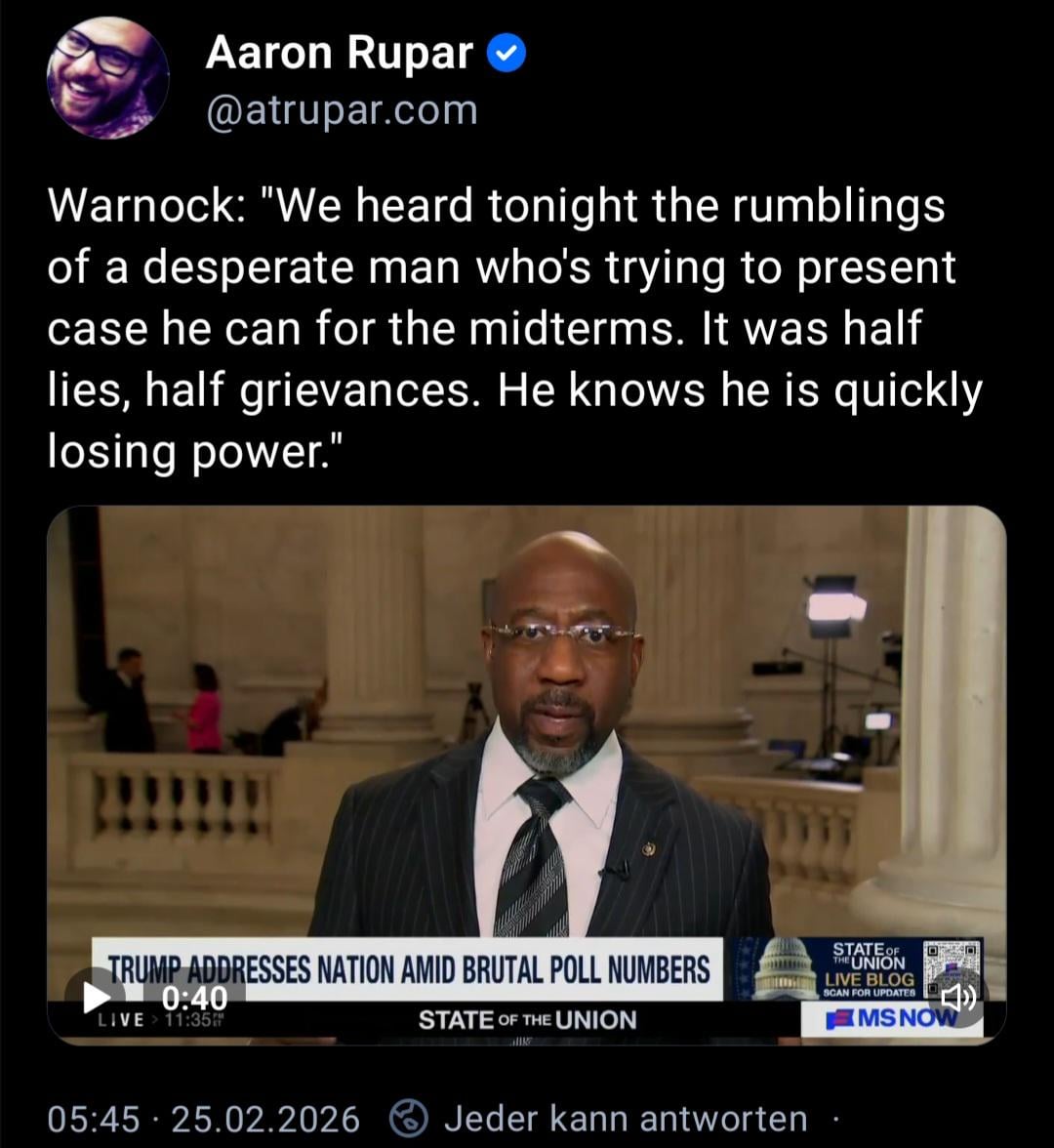Unmute the video speaker icon
The image size is (1054, 1148).
click(958, 998)
